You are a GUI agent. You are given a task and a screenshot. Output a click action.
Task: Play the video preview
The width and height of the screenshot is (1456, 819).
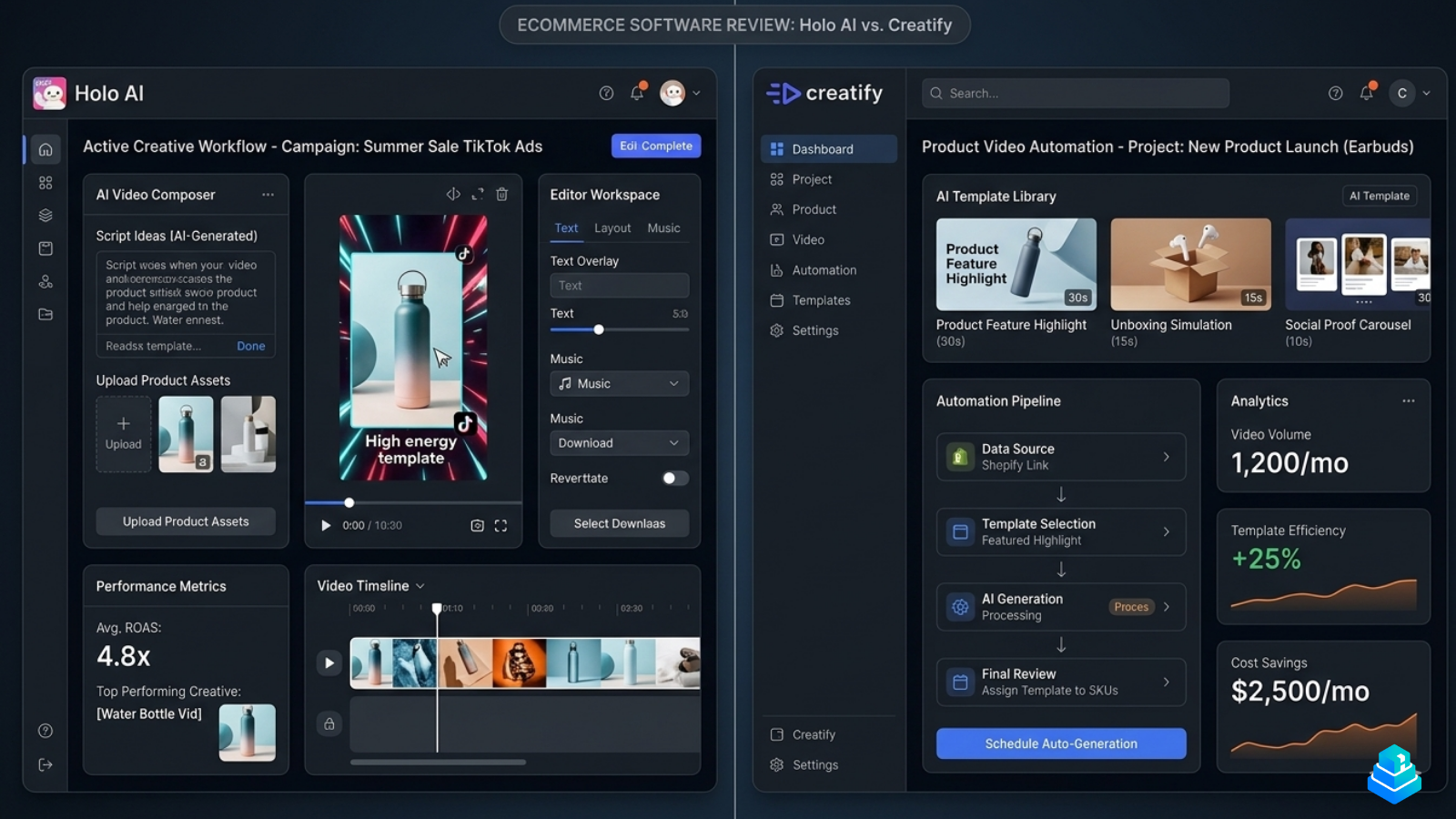(x=326, y=525)
